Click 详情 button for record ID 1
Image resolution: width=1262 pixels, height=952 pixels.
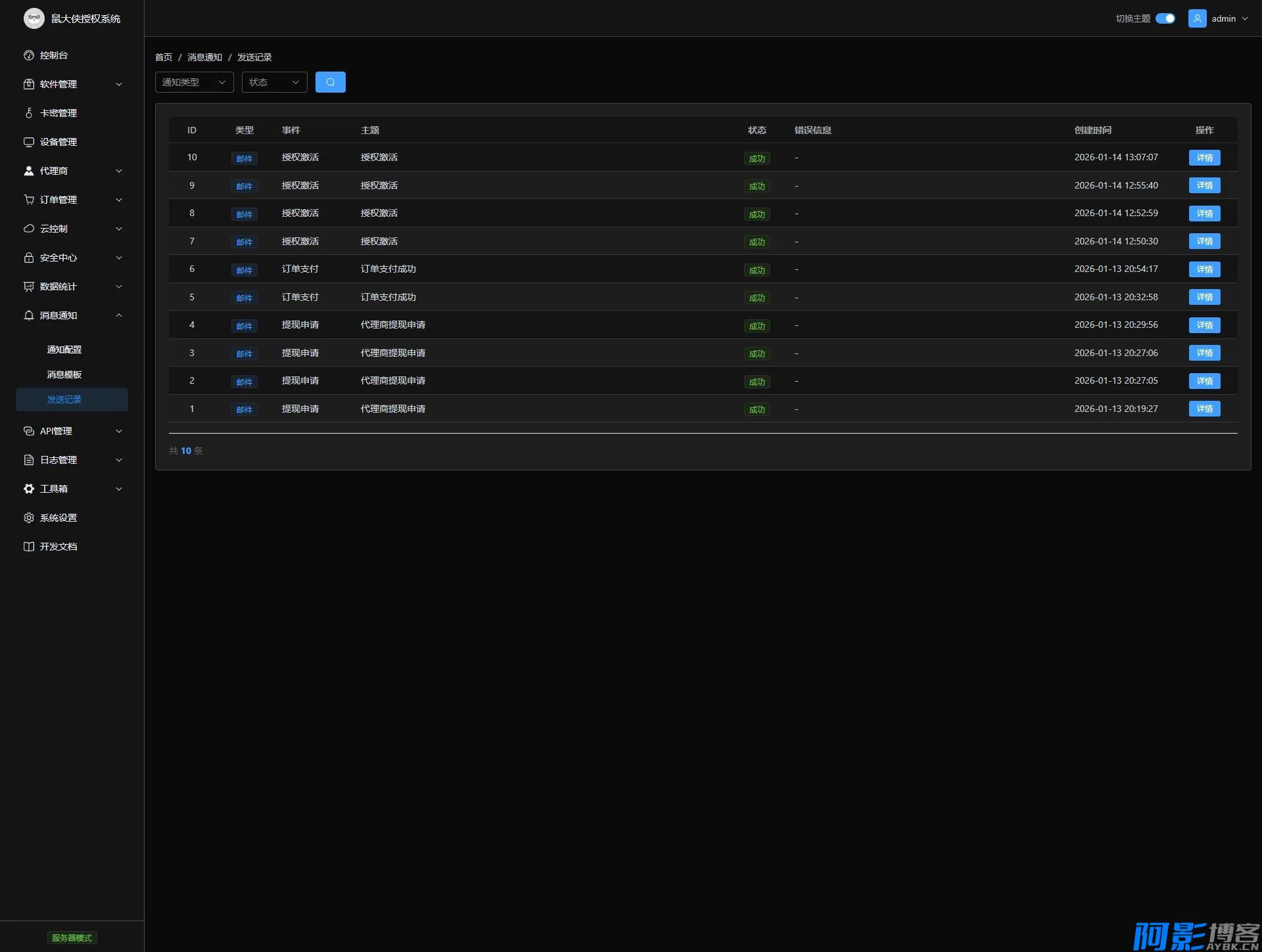[x=1204, y=409]
